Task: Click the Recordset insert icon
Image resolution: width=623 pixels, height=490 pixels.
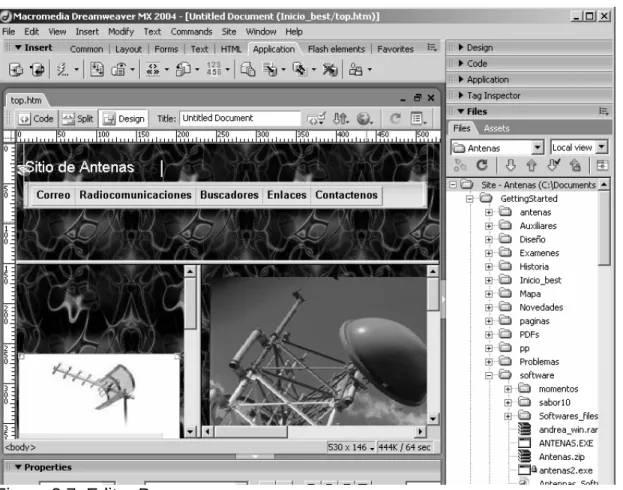Action: (16, 70)
